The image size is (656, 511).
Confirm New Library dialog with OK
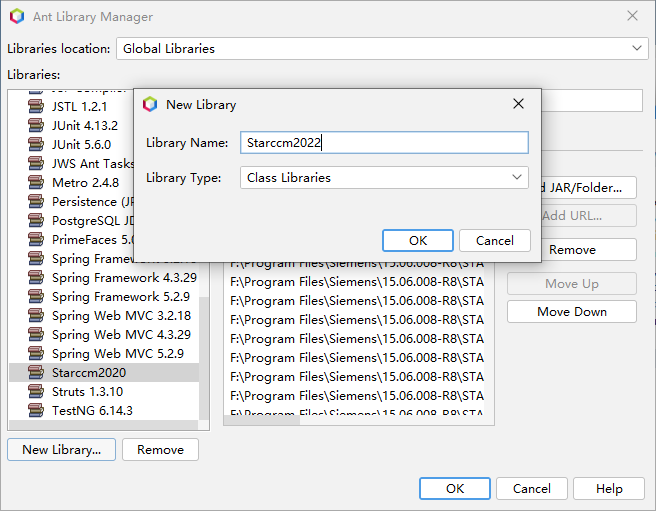click(418, 241)
